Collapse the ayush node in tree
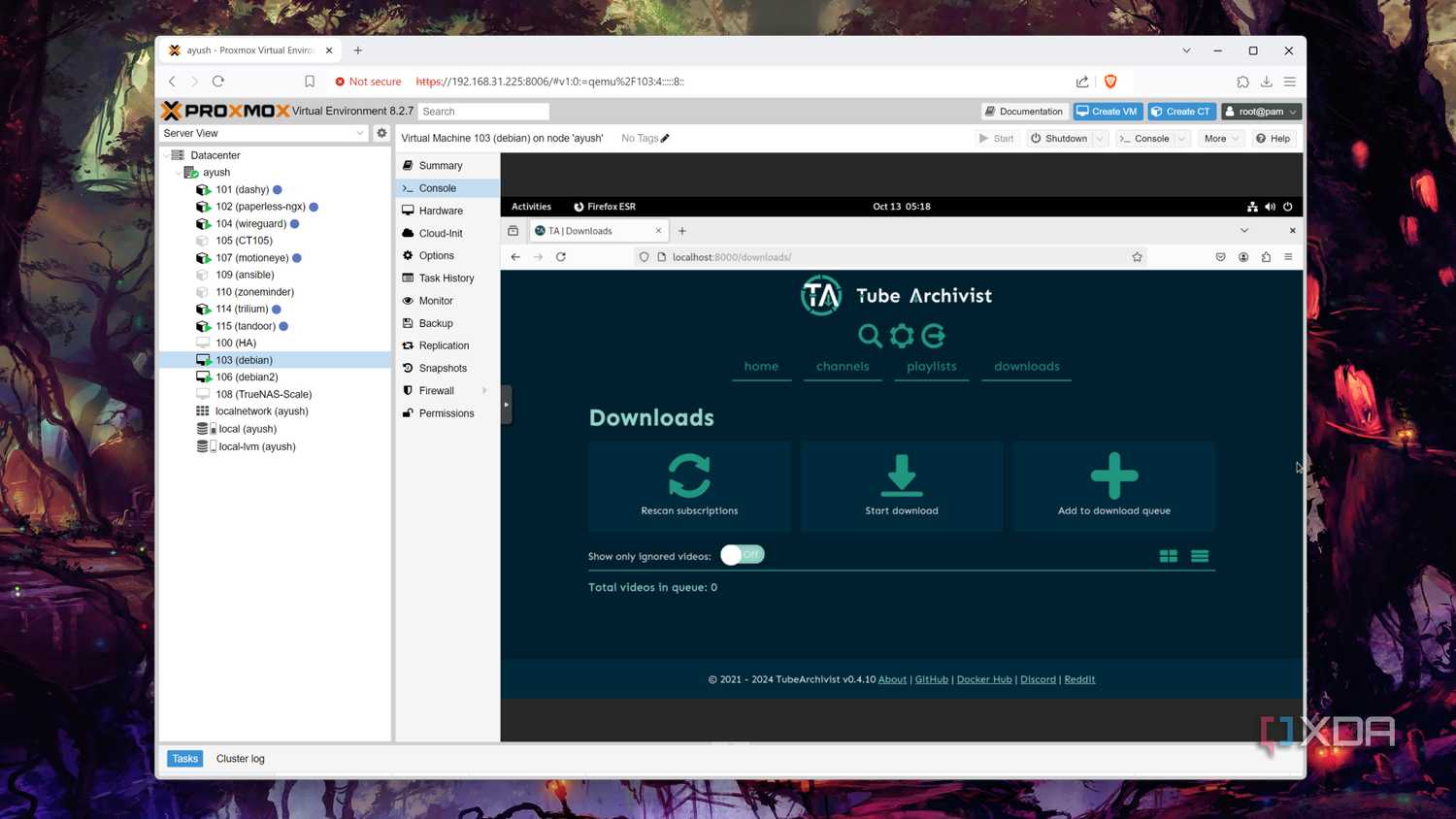The image size is (1456, 819). (178, 173)
